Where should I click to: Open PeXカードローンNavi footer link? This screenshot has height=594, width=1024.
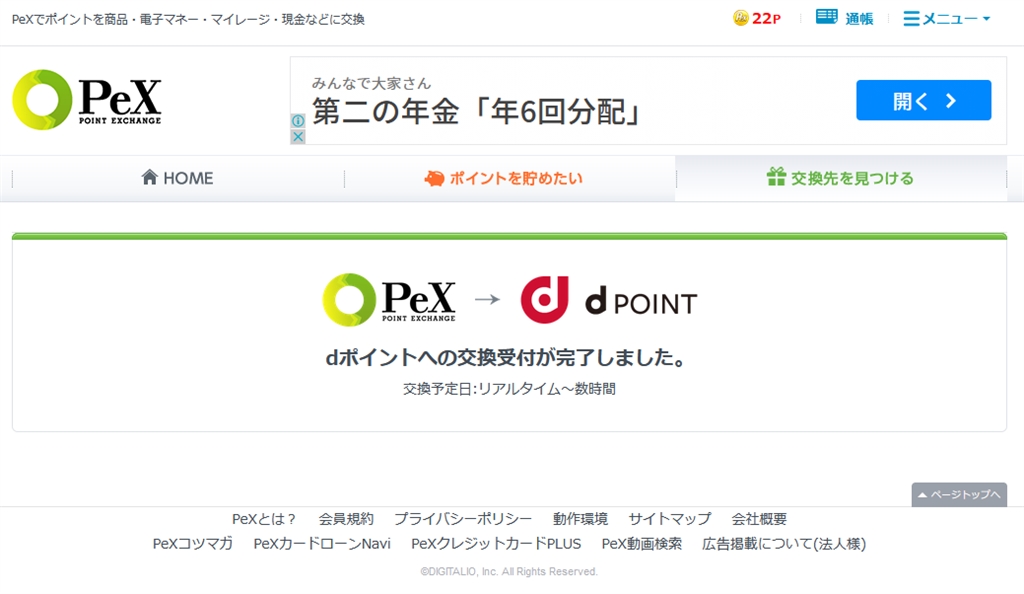coord(322,544)
